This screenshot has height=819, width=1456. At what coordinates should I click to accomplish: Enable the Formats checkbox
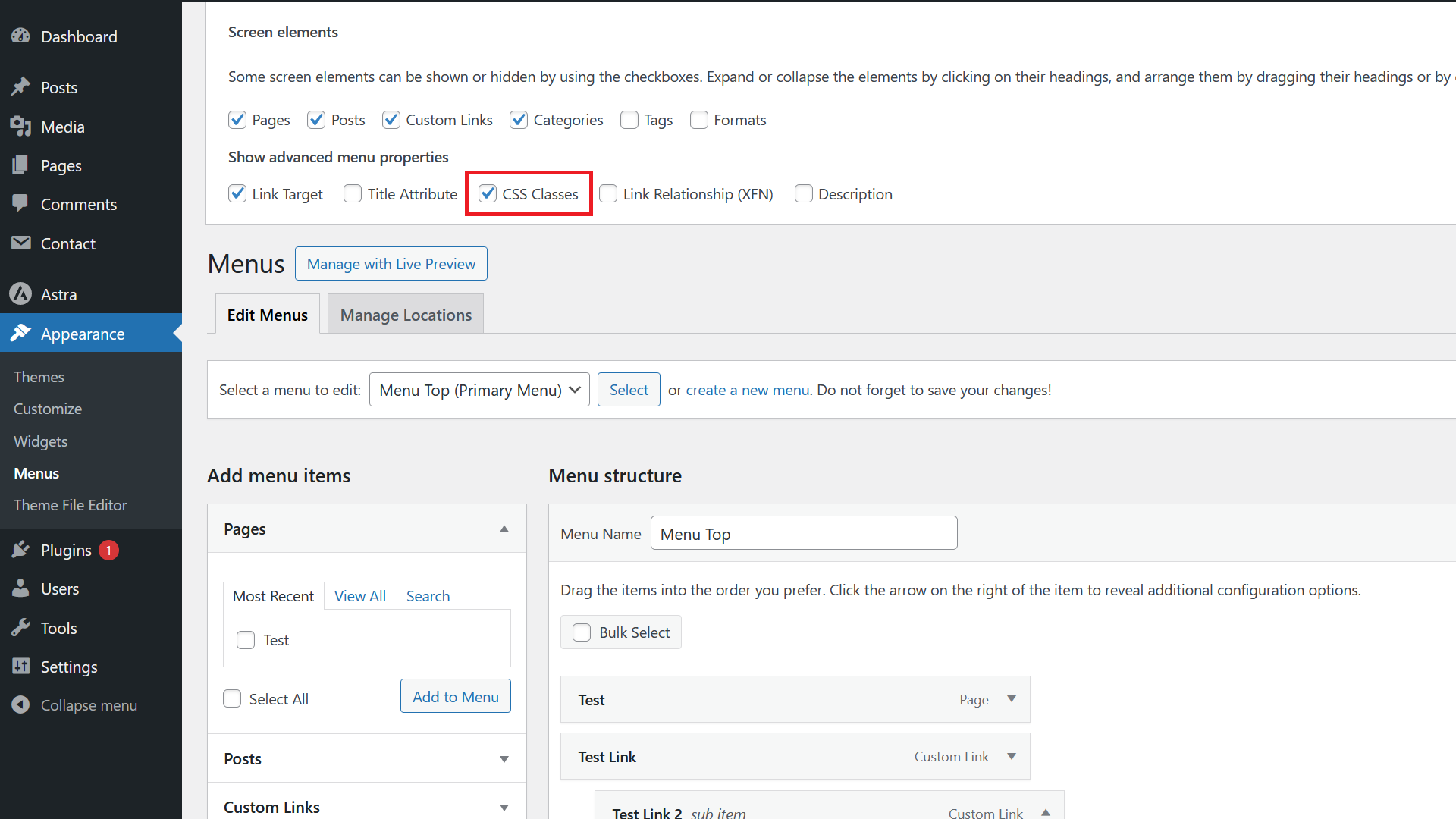(x=699, y=120)
